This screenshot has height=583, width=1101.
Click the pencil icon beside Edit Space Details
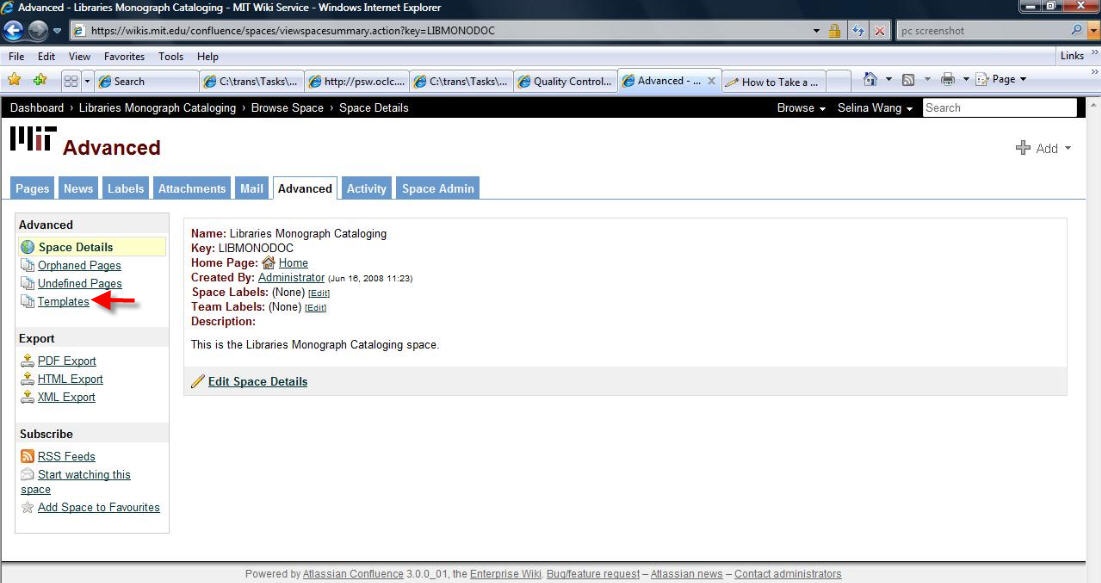tap(197, 381)
